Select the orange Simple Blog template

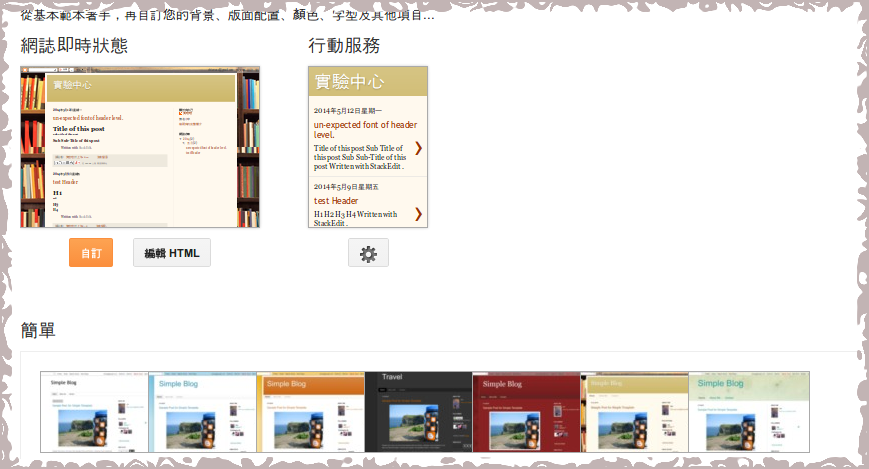pos(310,412)
